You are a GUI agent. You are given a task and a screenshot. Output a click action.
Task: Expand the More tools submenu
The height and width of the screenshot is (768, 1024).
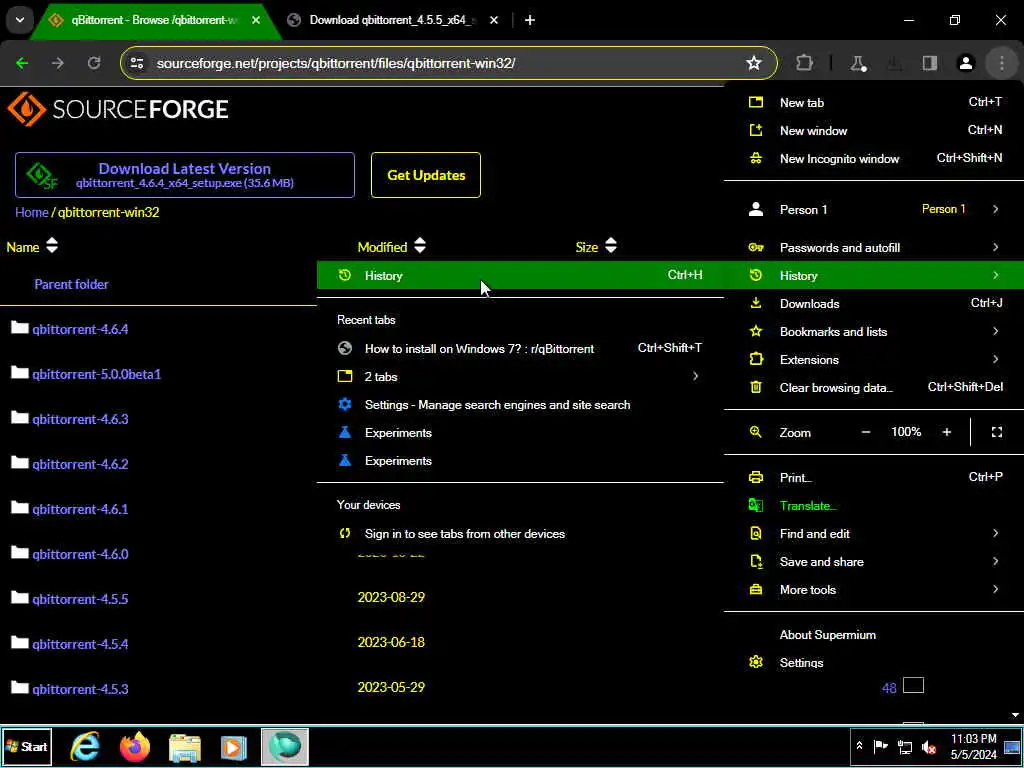(874, 590)
